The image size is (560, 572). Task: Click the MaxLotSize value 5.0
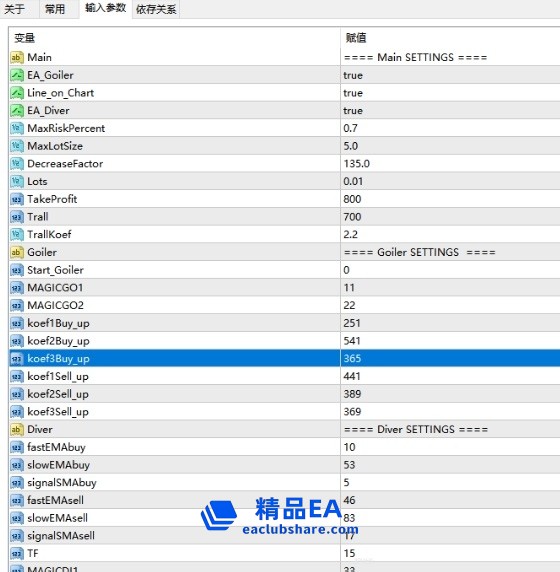[x=350, y=146]
